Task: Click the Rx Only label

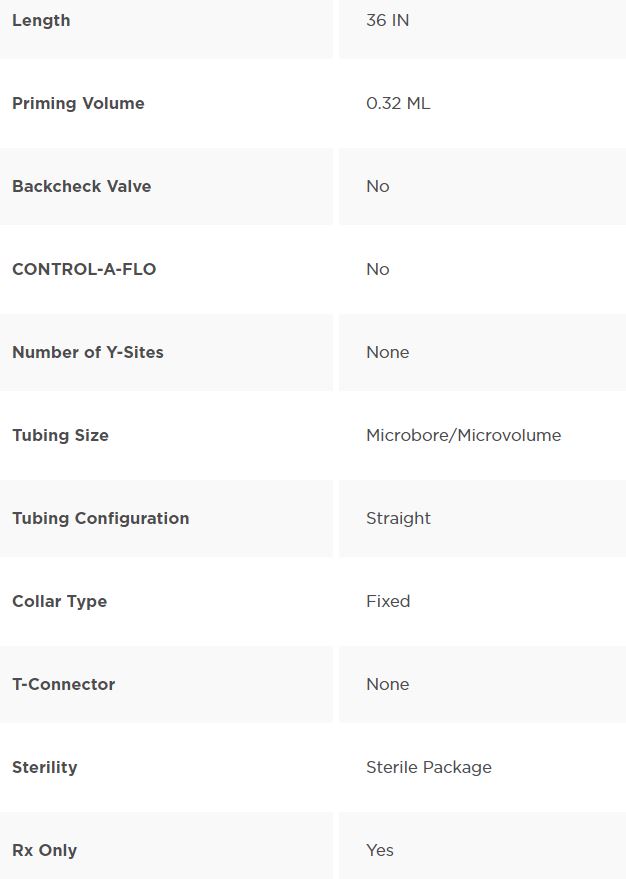Action: (44, 850)
